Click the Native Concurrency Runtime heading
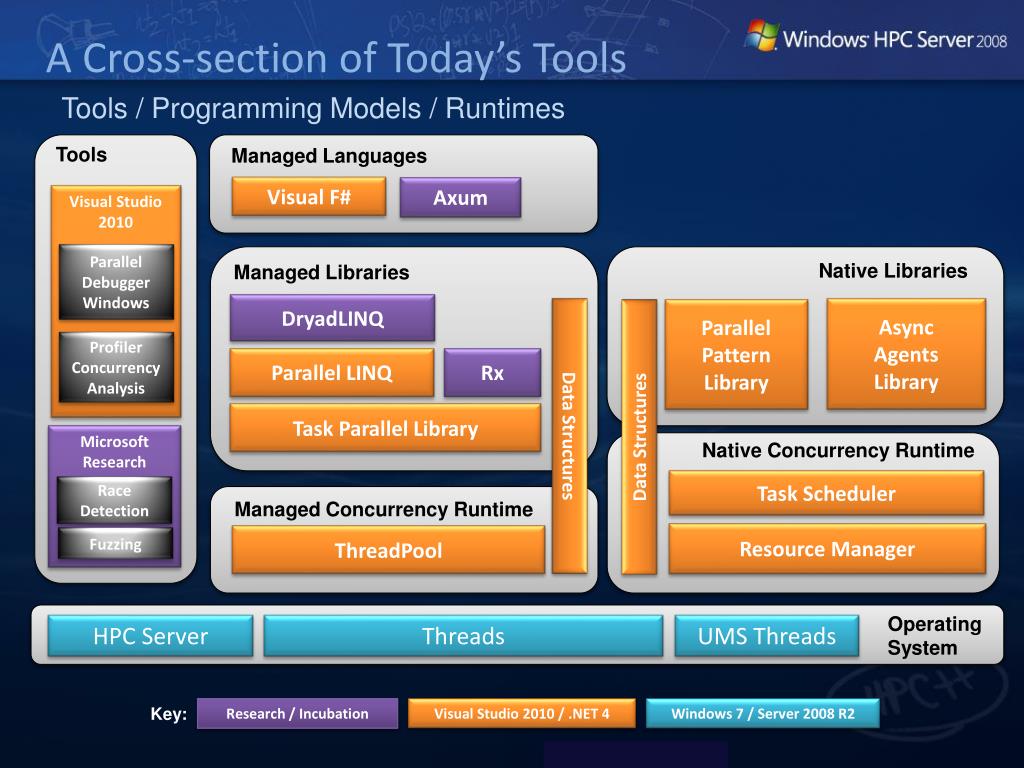Viewport: 1024px width, 768px height. [838, 450]
